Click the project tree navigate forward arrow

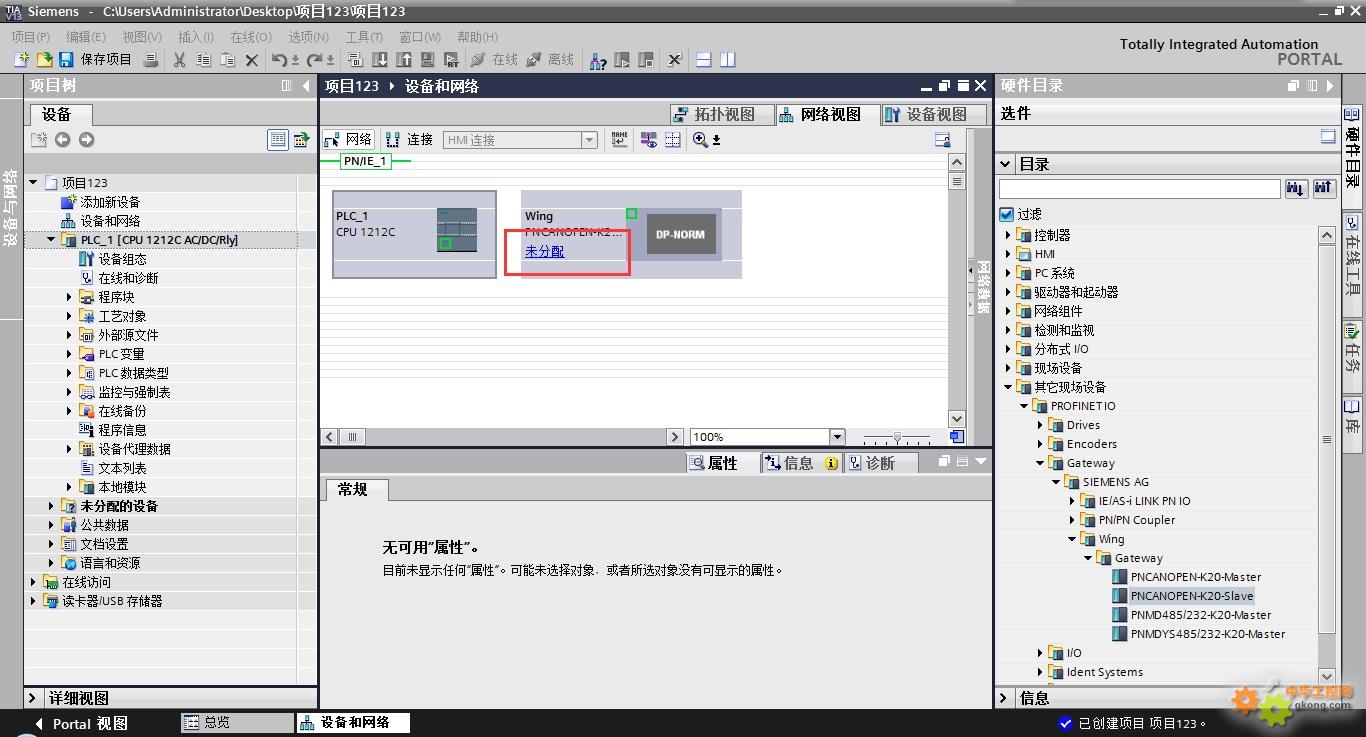click(x=87, y=140)
